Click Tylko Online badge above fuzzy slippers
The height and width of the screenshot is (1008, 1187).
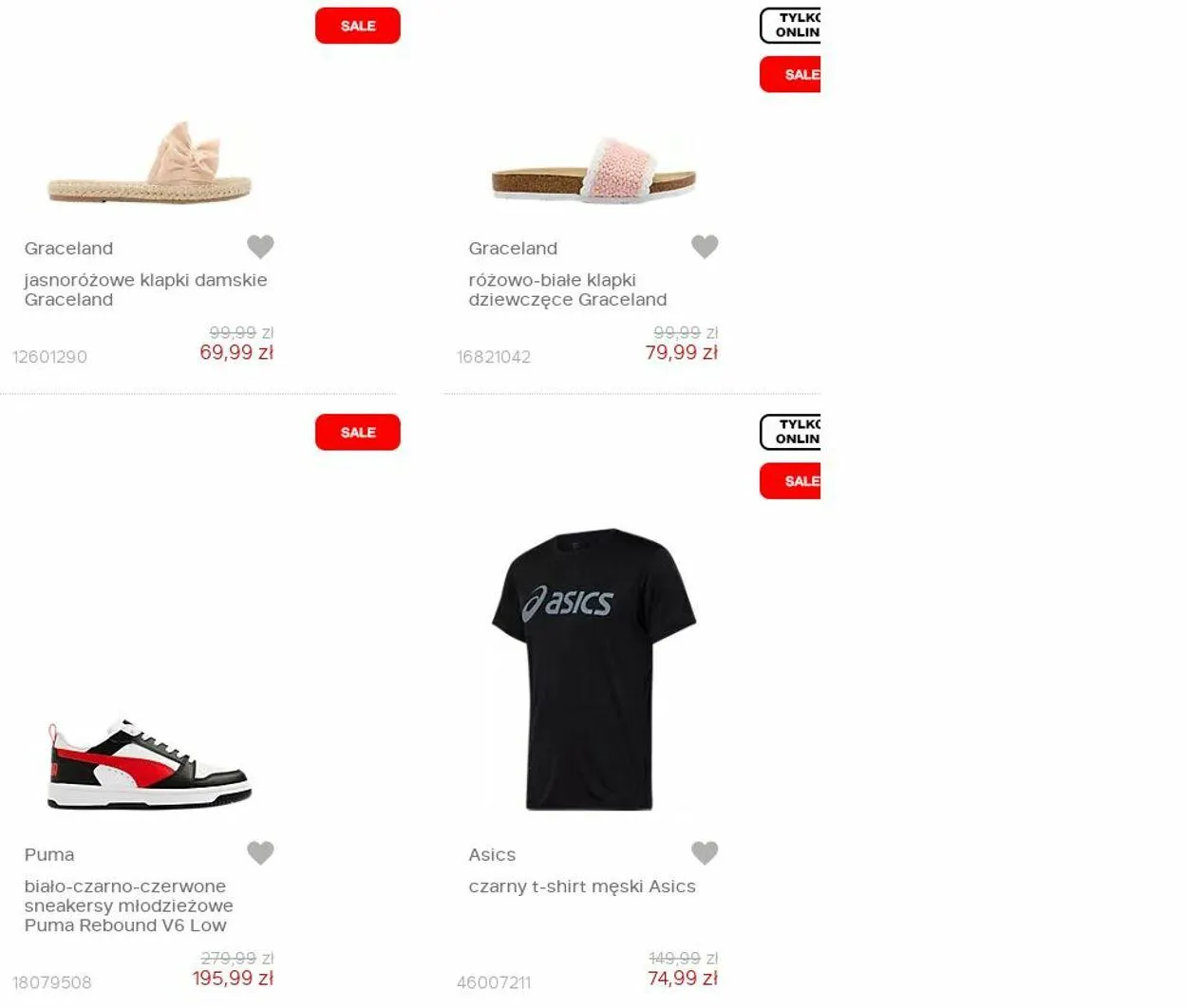[790, 26]
